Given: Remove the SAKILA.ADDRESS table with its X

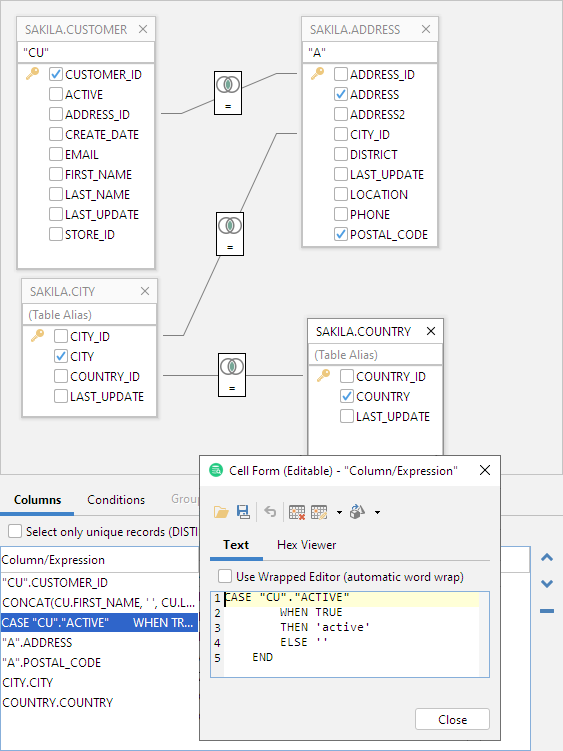Looking at the screenshot, I should [426, 29].
